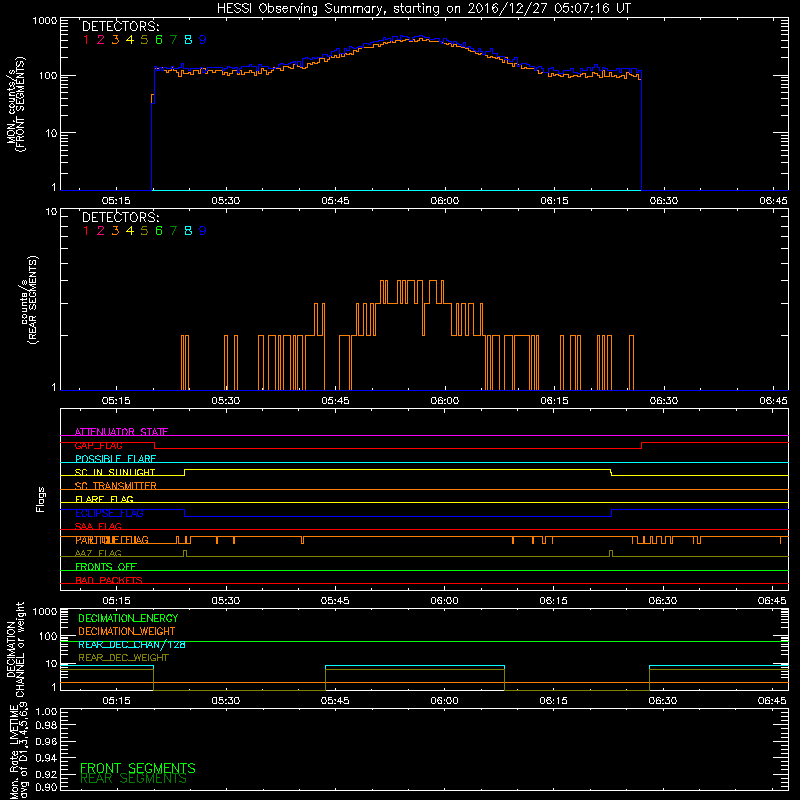This screenshot has height=800, width=800.
Task: Click the REAR_DEC_CHAN/128 legend label
Action: click(132, 645)
